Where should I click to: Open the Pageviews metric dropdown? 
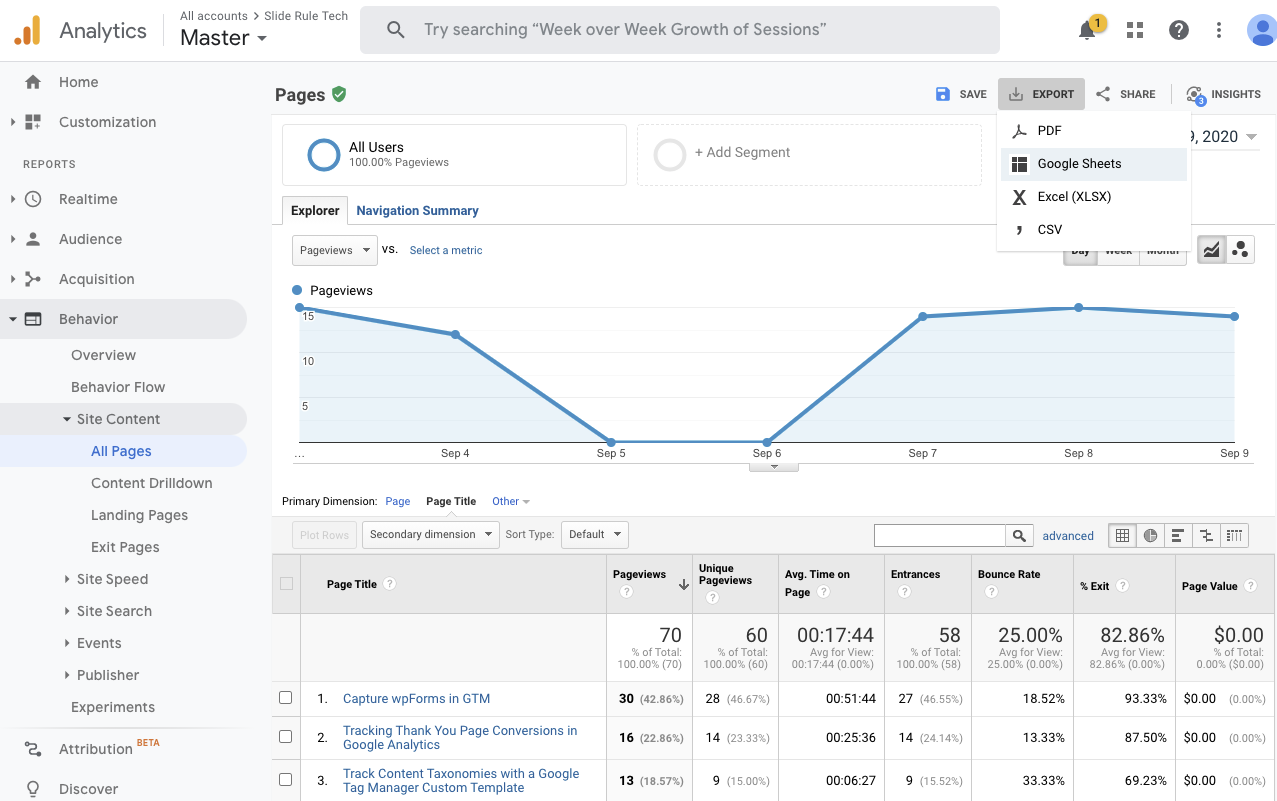point(334,250)
